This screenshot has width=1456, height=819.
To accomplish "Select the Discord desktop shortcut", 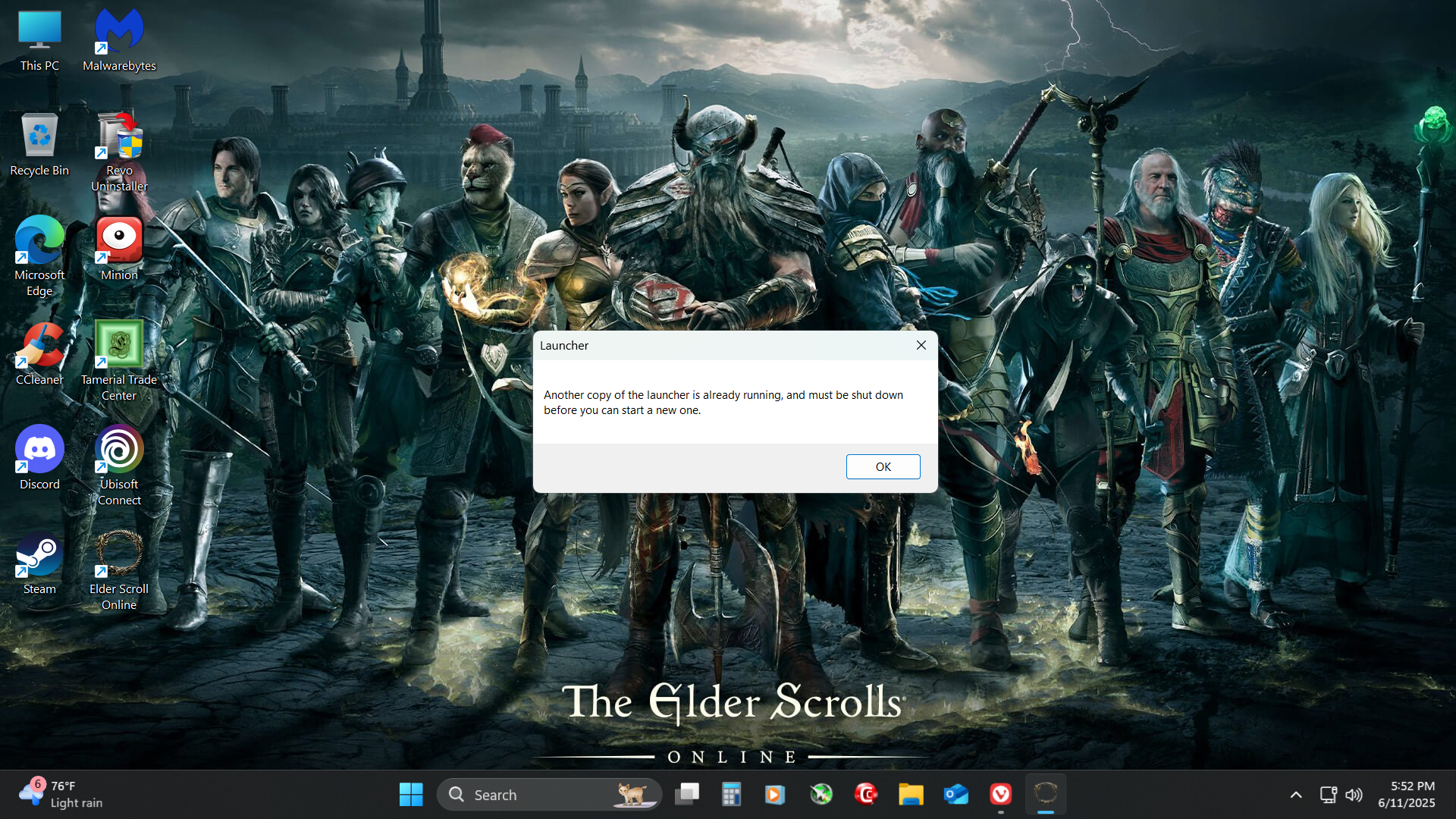I will [x=39, y=458].
